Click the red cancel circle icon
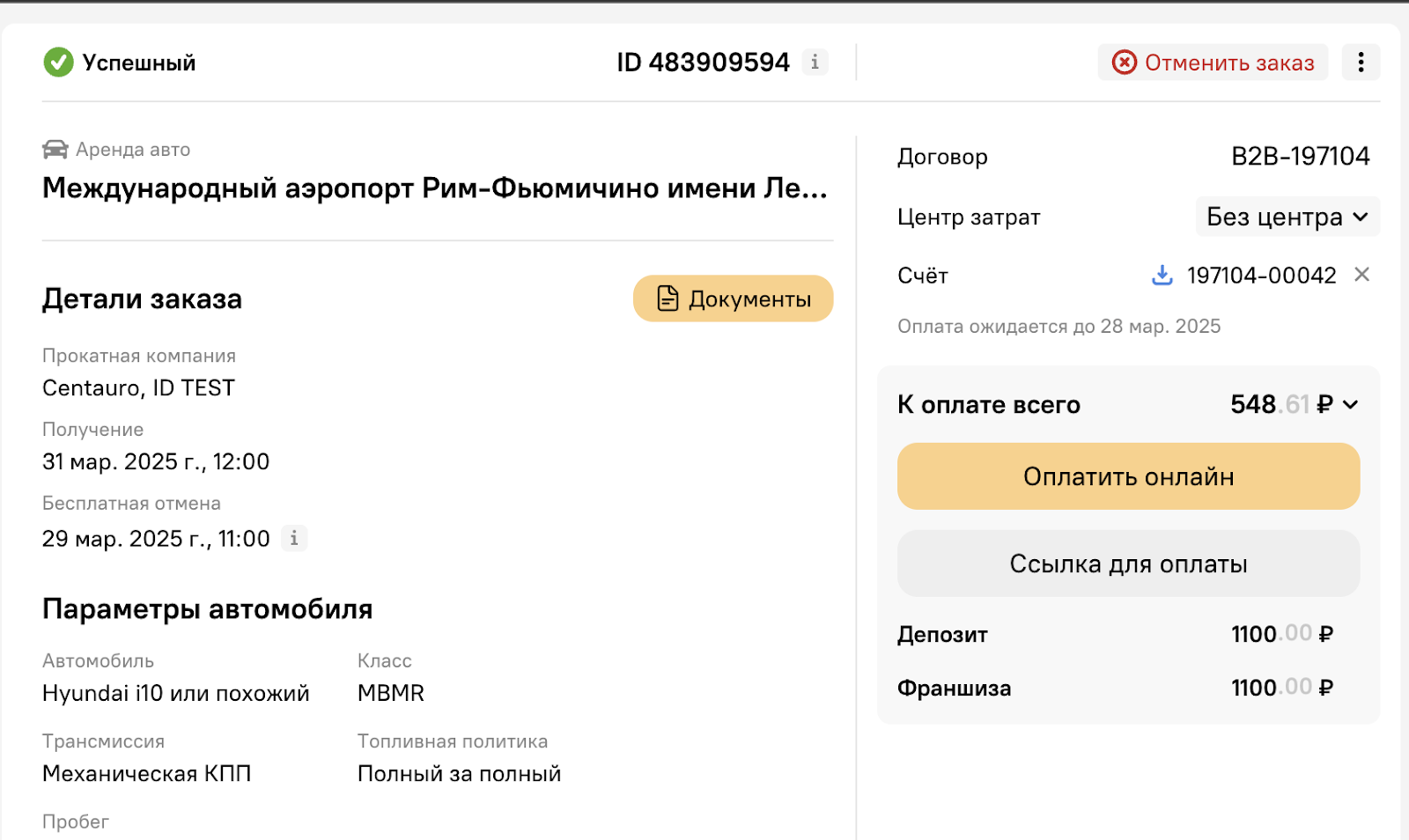 click(1125, 63)
